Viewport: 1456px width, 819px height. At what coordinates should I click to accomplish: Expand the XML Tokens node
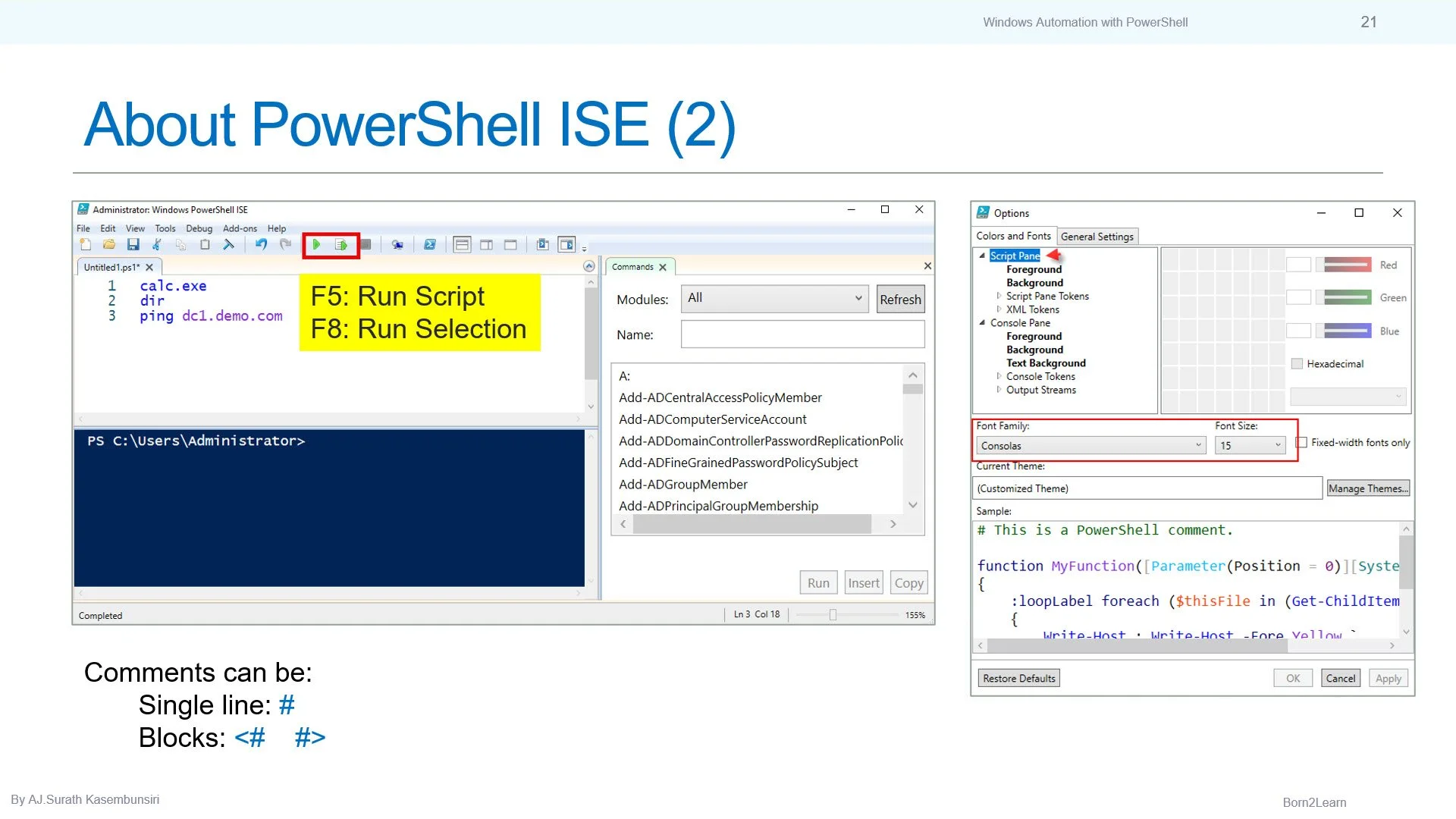999,309
